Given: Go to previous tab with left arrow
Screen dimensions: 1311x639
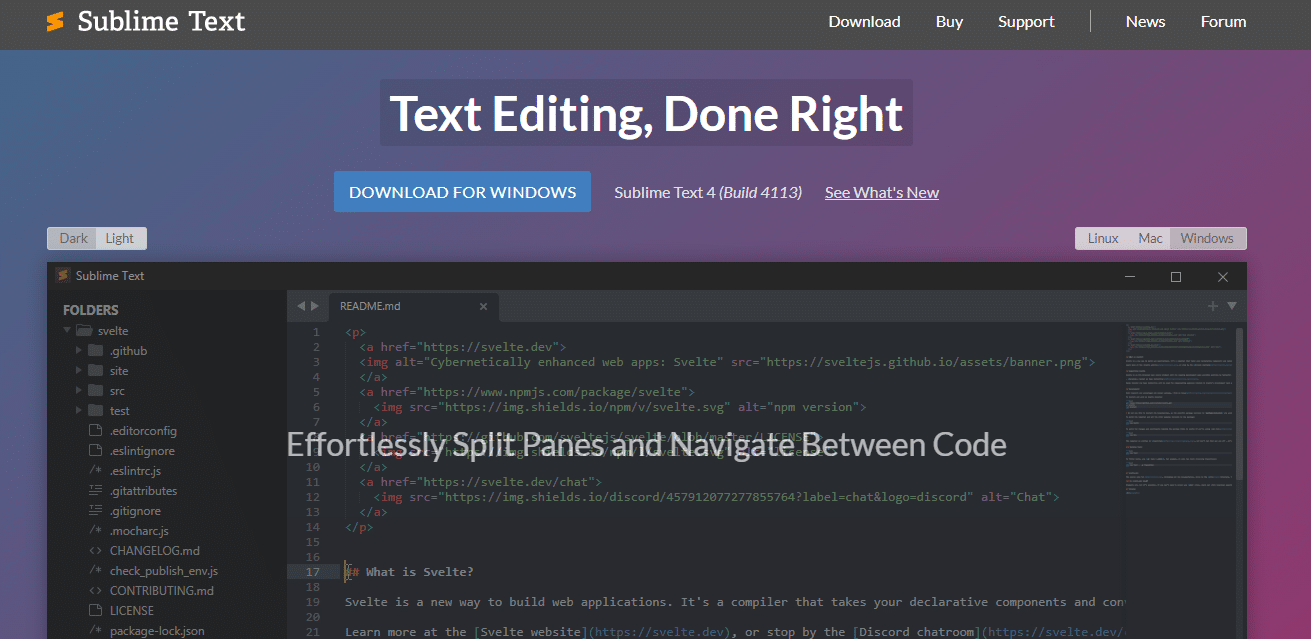Looking at the screenshot, I should pyautogui.click(x=299, y=306).
